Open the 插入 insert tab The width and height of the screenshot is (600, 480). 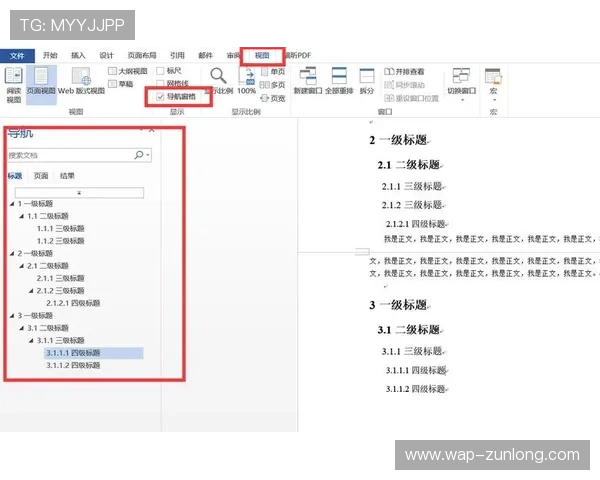click(78, 56)
